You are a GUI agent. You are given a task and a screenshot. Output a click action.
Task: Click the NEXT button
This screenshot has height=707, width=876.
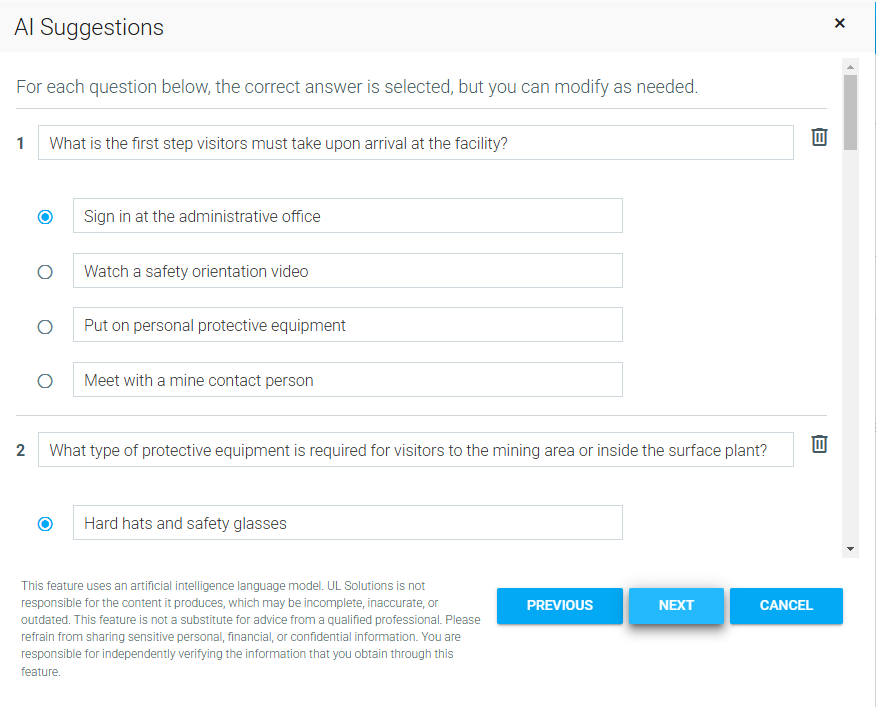[676, 605]
